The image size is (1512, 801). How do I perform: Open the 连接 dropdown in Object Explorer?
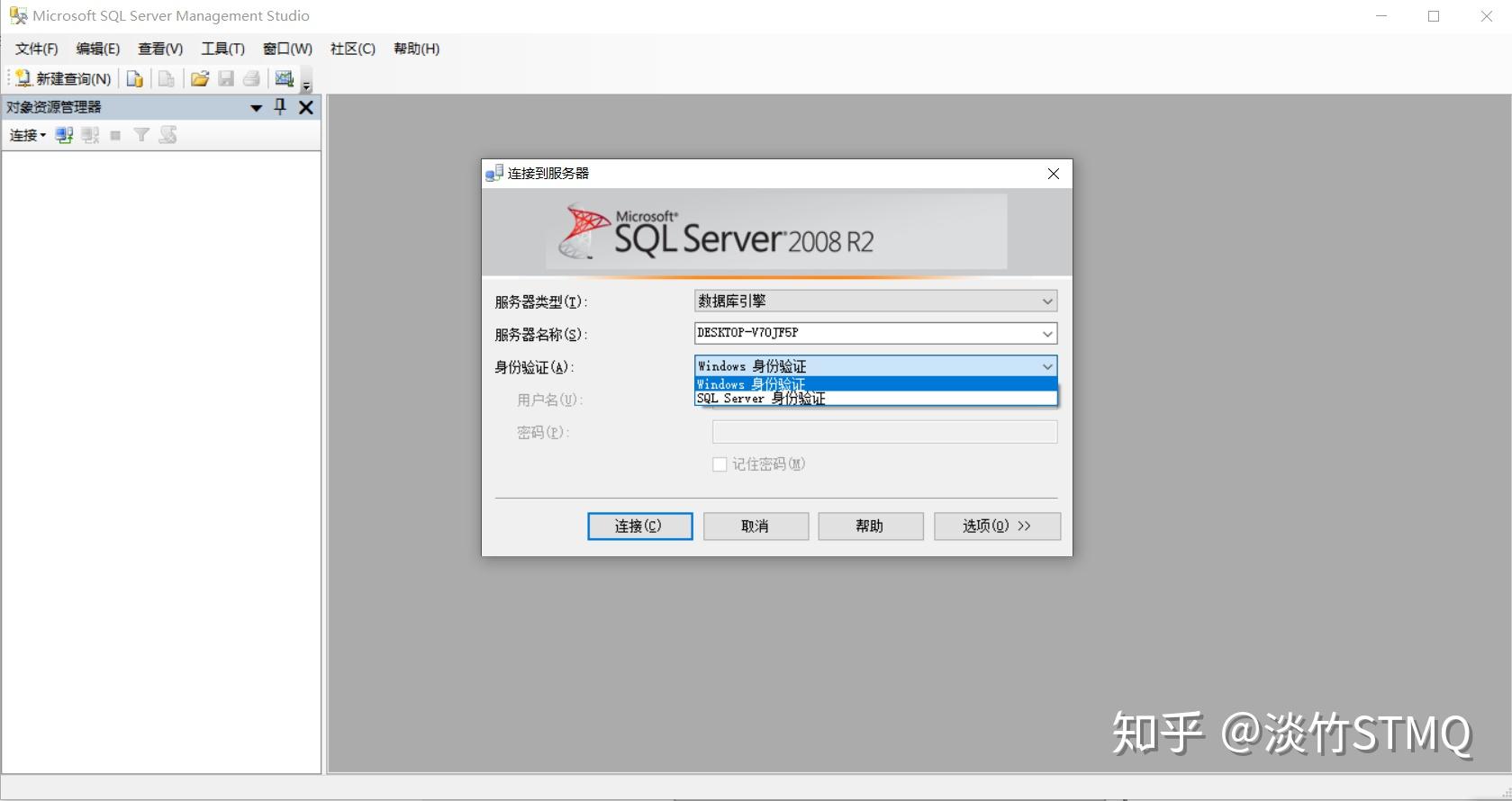point(27,135)
